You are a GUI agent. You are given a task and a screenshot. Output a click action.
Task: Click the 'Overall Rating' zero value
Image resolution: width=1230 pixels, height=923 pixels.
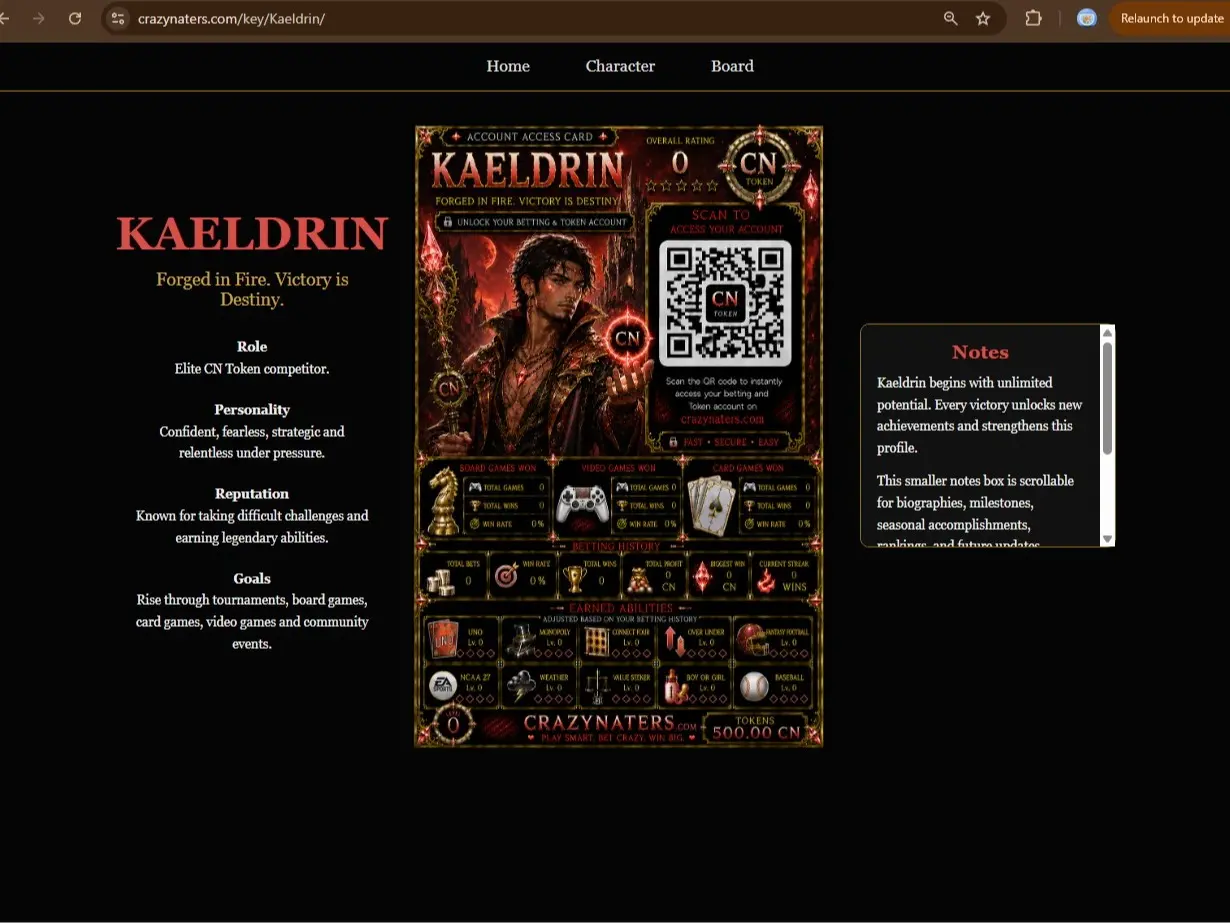coord(680,162)
